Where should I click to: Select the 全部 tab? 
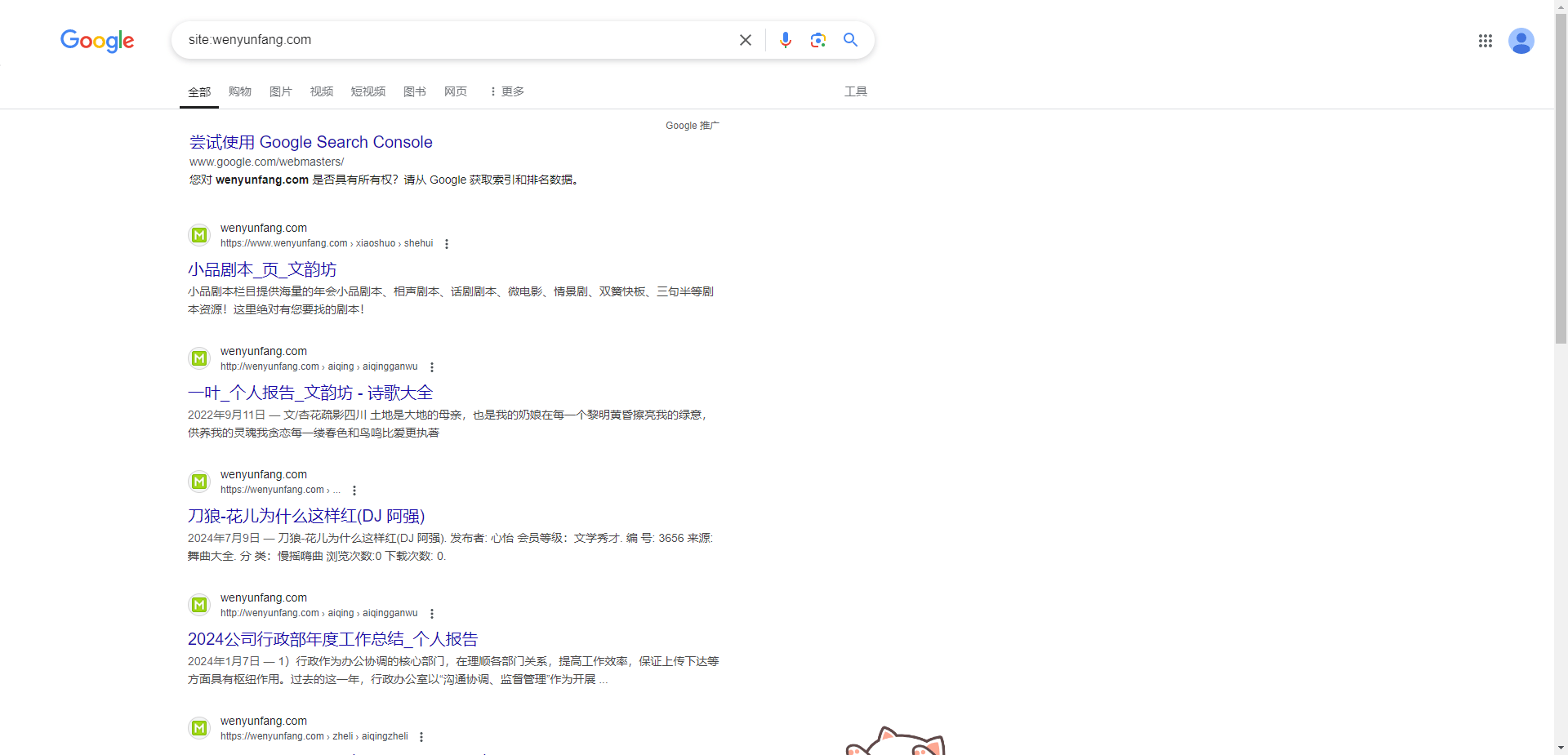pyautogui.click(x=199, y=92)
